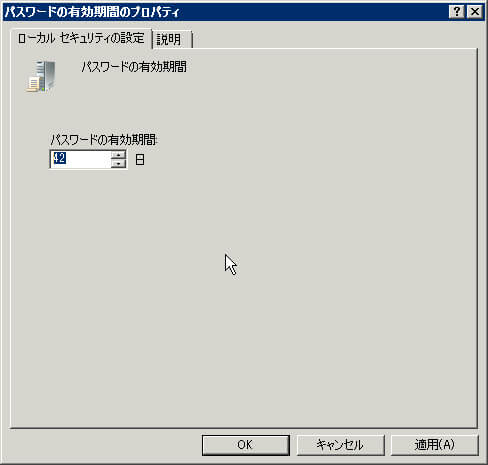Click the パスワードの有効期間 heading beside the icon
This screenshot has height=465, width=488.
tap(134, 67)
